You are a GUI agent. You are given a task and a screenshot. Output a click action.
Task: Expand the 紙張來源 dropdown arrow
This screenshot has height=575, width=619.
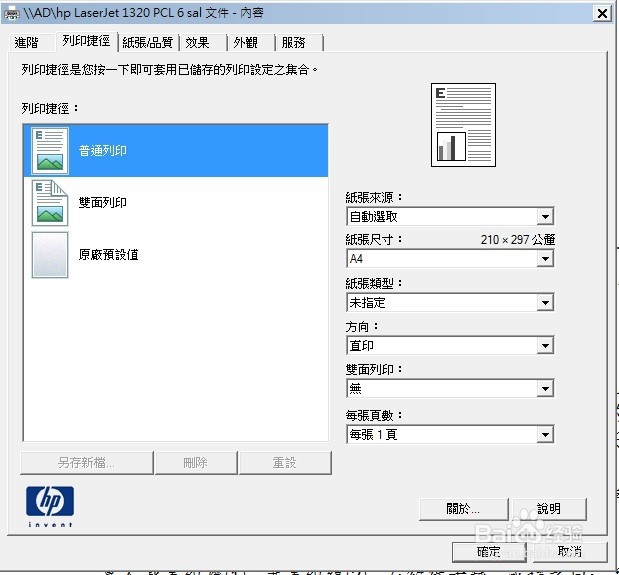[545, 217]
